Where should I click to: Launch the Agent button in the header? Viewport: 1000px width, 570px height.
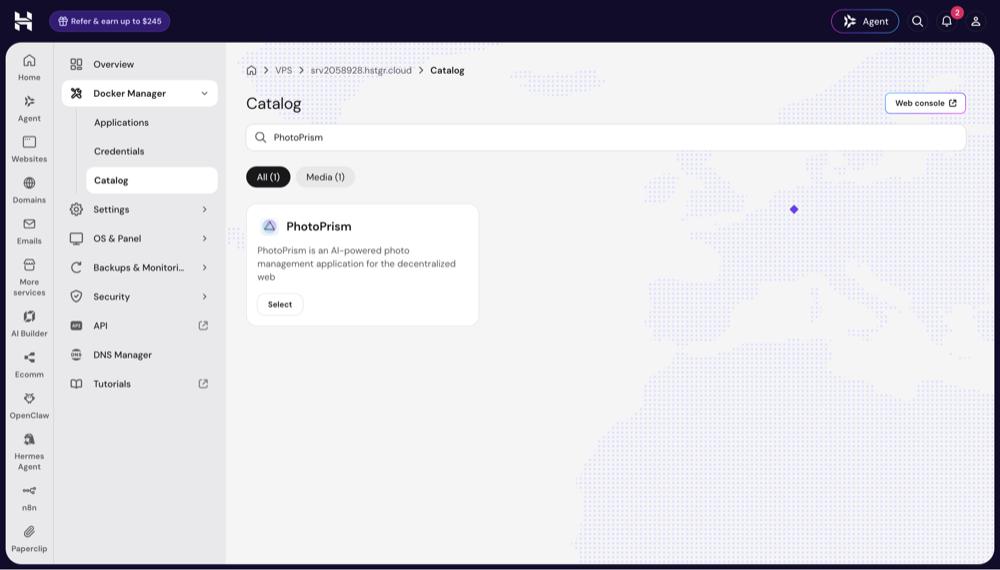(865, 21)
